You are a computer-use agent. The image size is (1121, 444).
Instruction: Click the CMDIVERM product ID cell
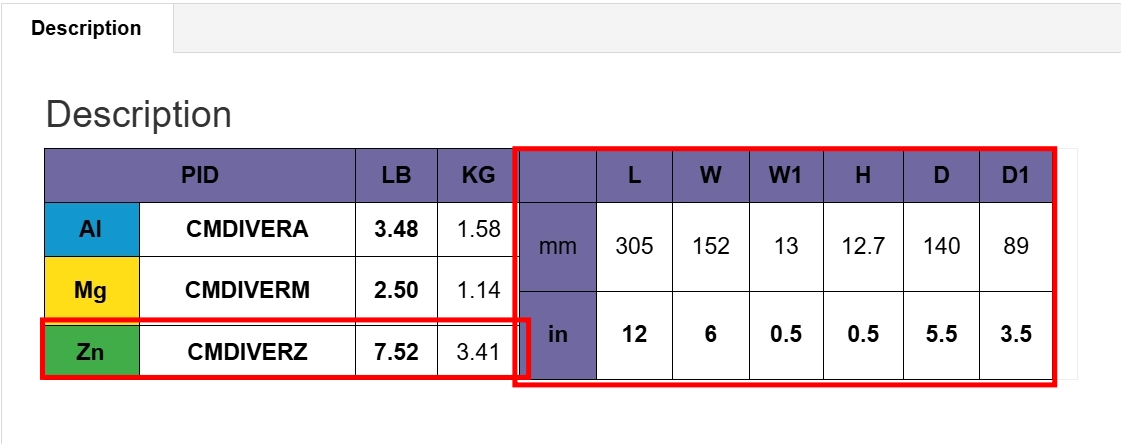click(x=247, y=290)
